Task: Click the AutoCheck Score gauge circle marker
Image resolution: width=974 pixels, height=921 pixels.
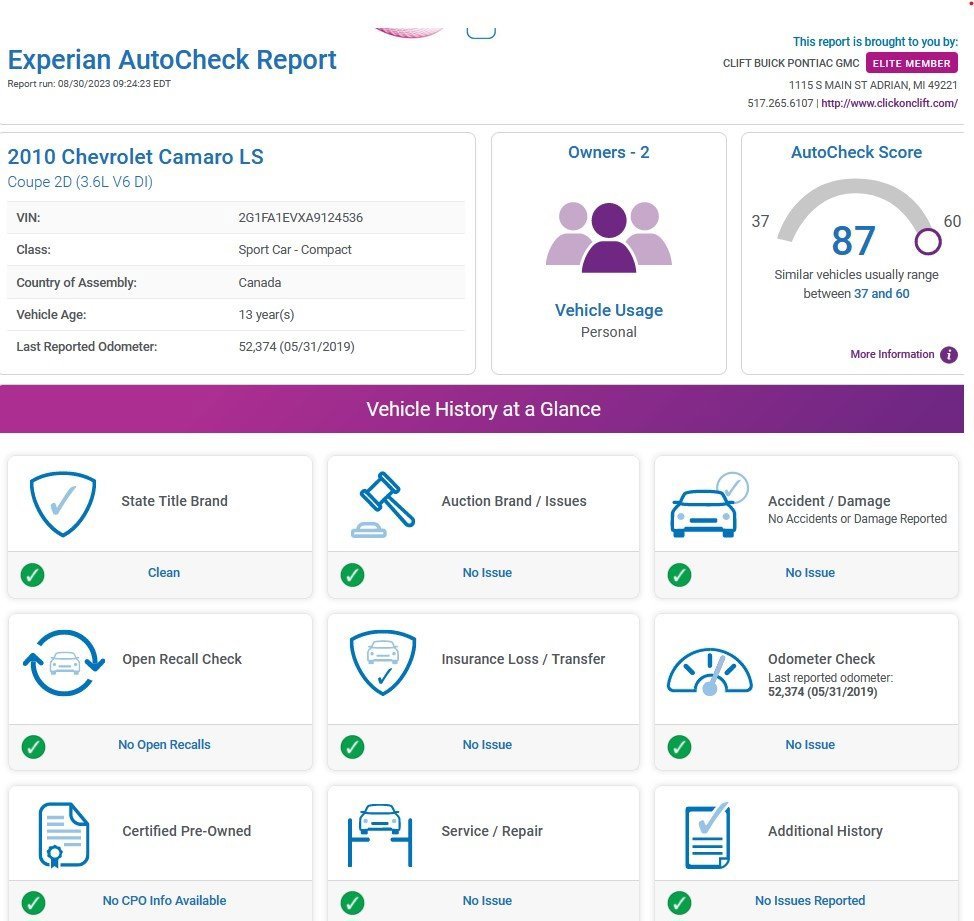Action: point(927,242)
